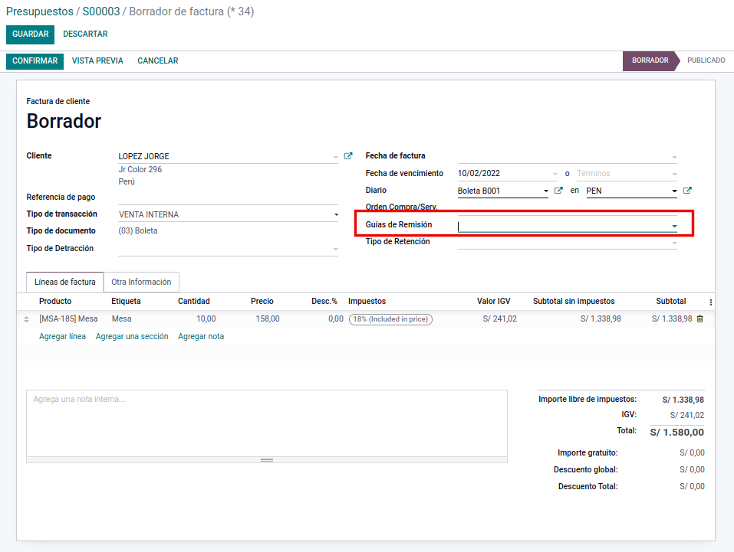The width and height of the screenshot is (734, 552).
Task: Delete the Mesa invoice line
Action: (700, 319)
